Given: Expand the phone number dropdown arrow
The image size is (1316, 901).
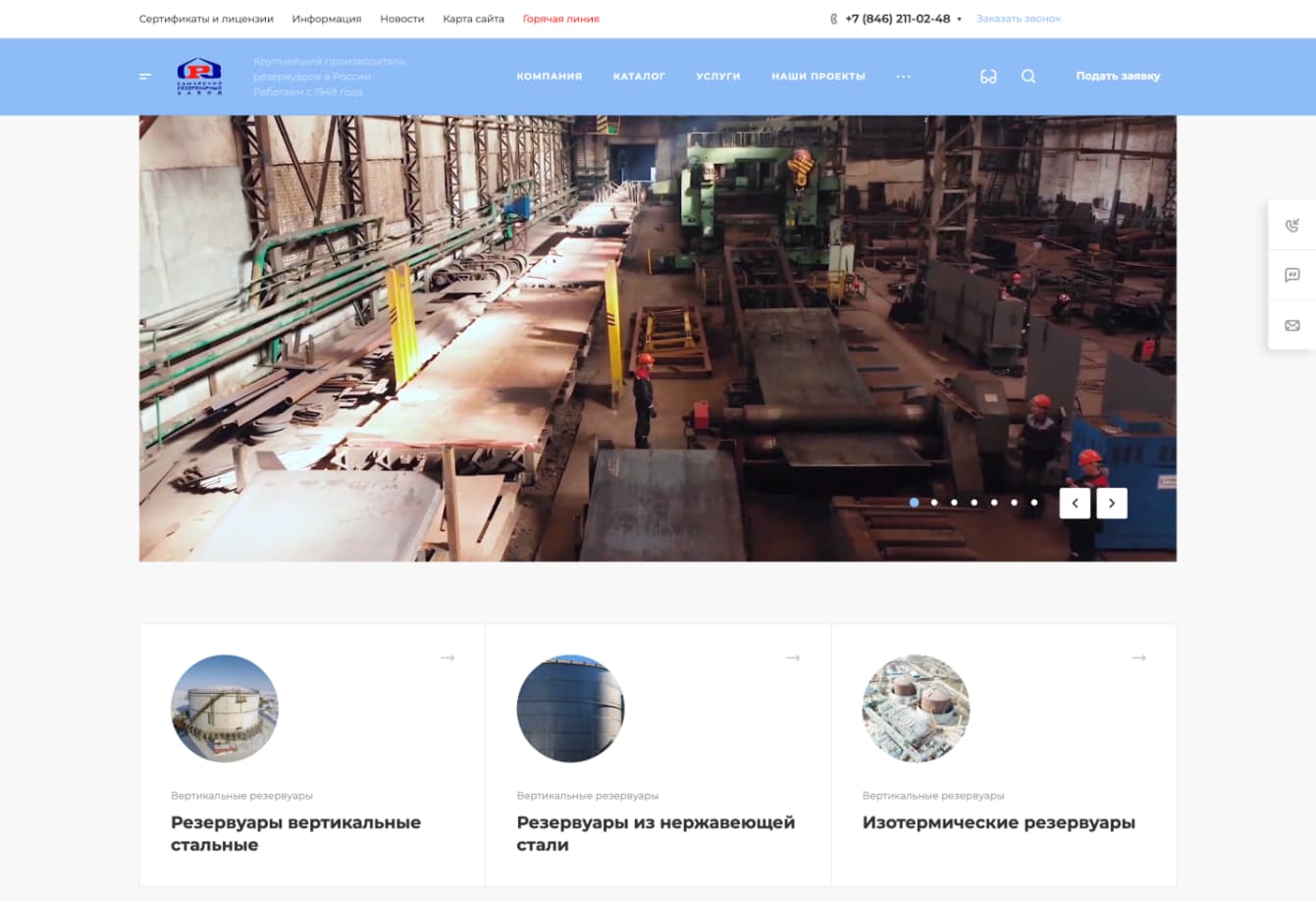Looking at the screenshot, I should (x=959, y=20).
